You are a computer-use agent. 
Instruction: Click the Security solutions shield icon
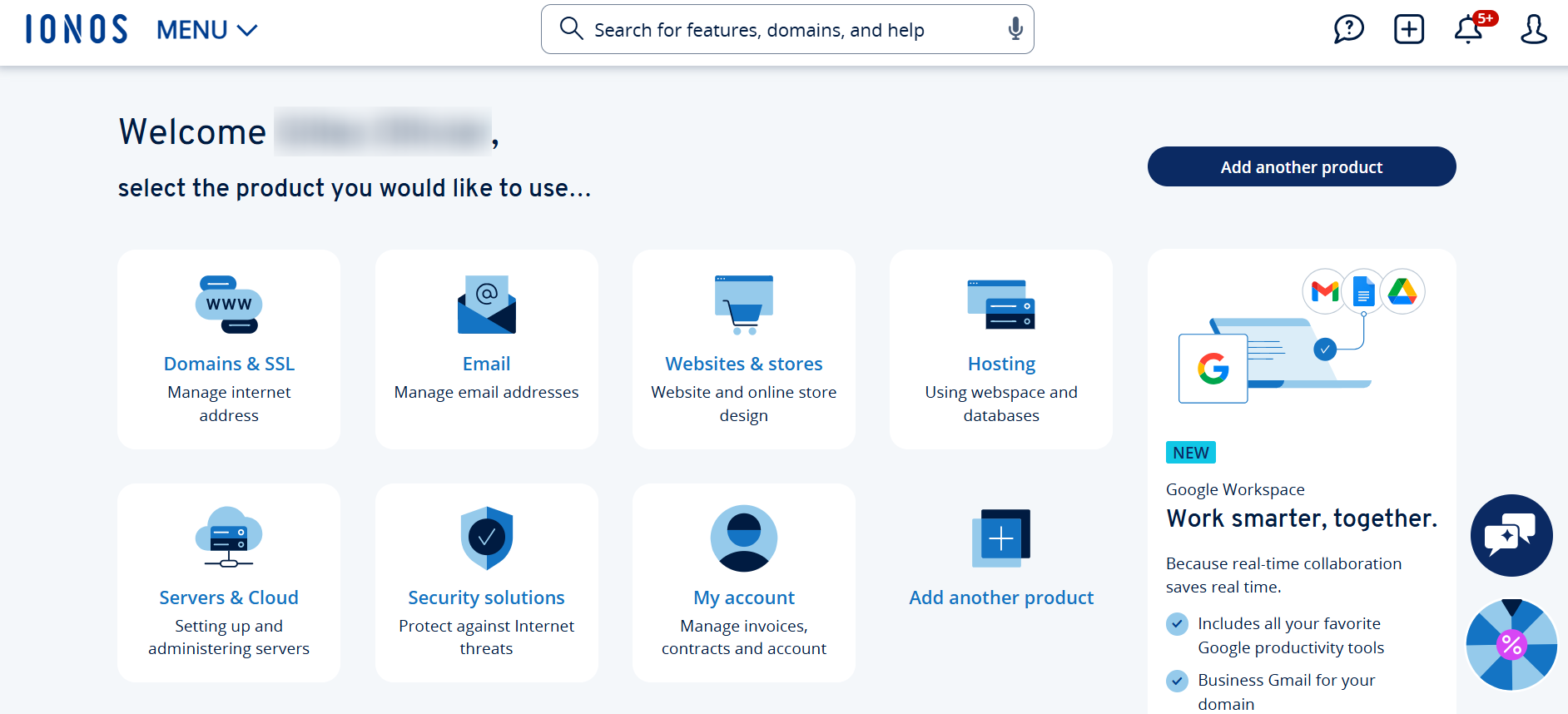point(487,538)
